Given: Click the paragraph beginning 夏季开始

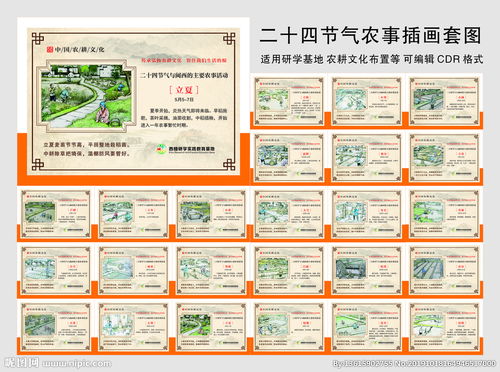Looking at the screenshot, I should click(184, 118).
